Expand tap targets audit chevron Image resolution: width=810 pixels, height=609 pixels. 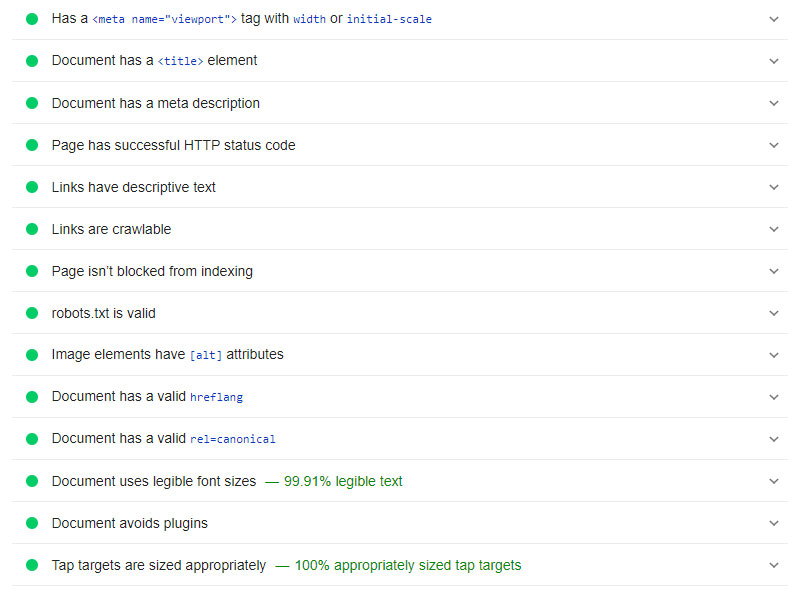773,565
